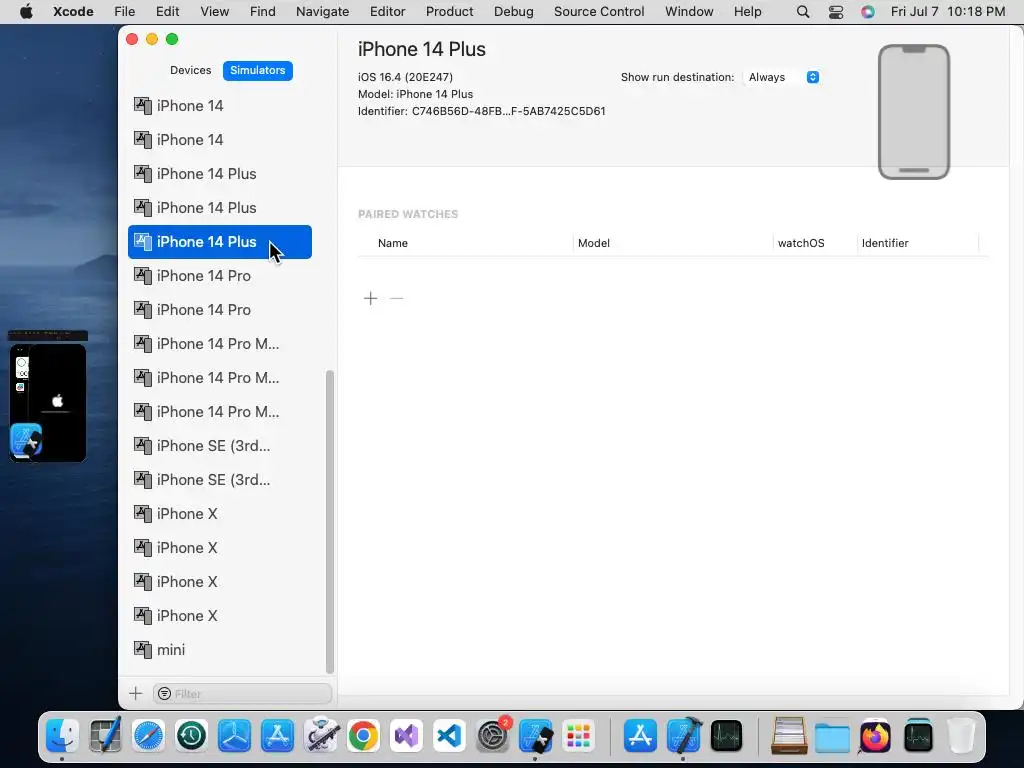The image size is (1024, 768).
Task: Open Control Center in the menu bar
Action: (836, 12)
